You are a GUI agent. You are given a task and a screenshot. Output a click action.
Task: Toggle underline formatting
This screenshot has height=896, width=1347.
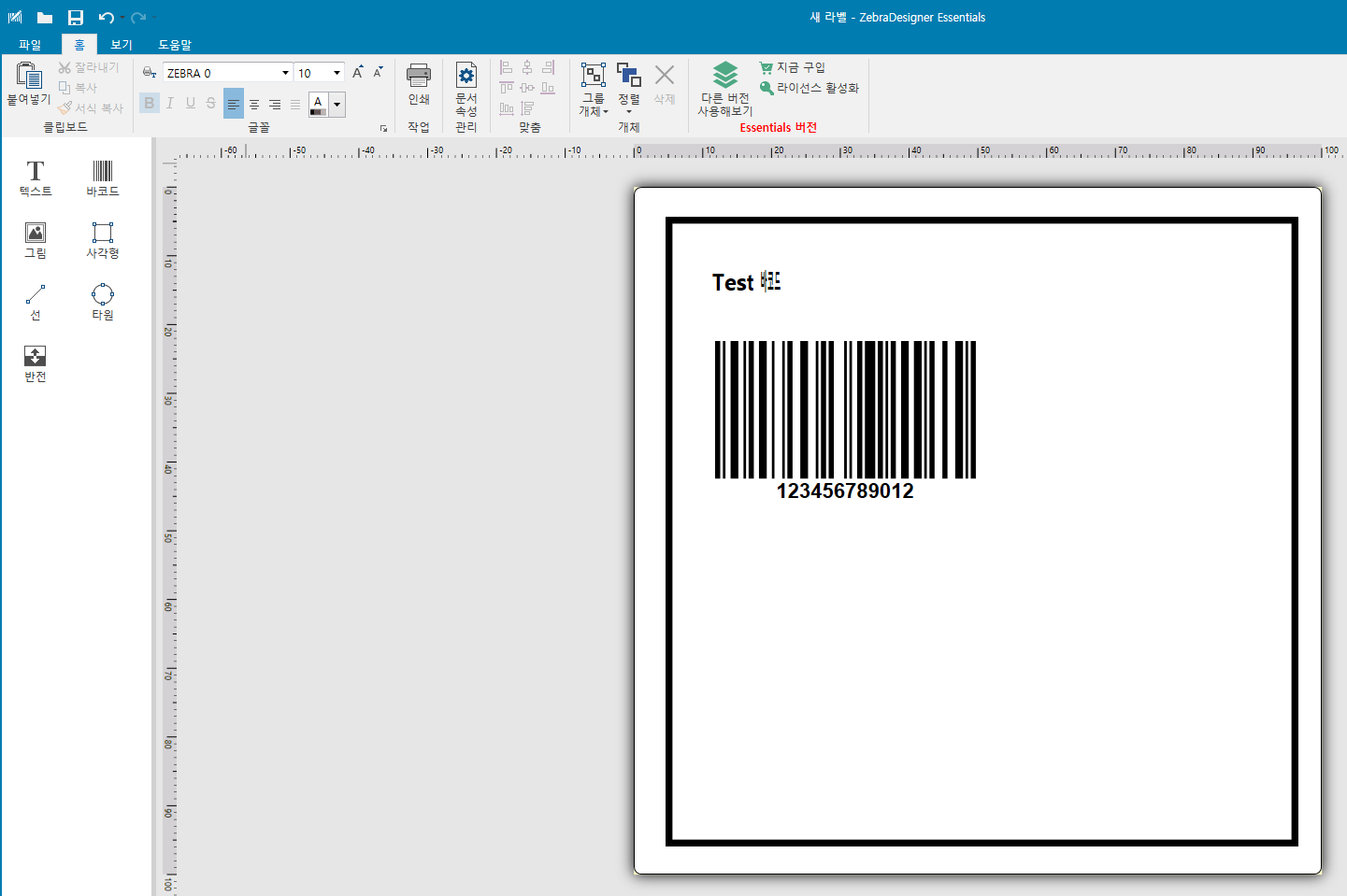(191, 104)
